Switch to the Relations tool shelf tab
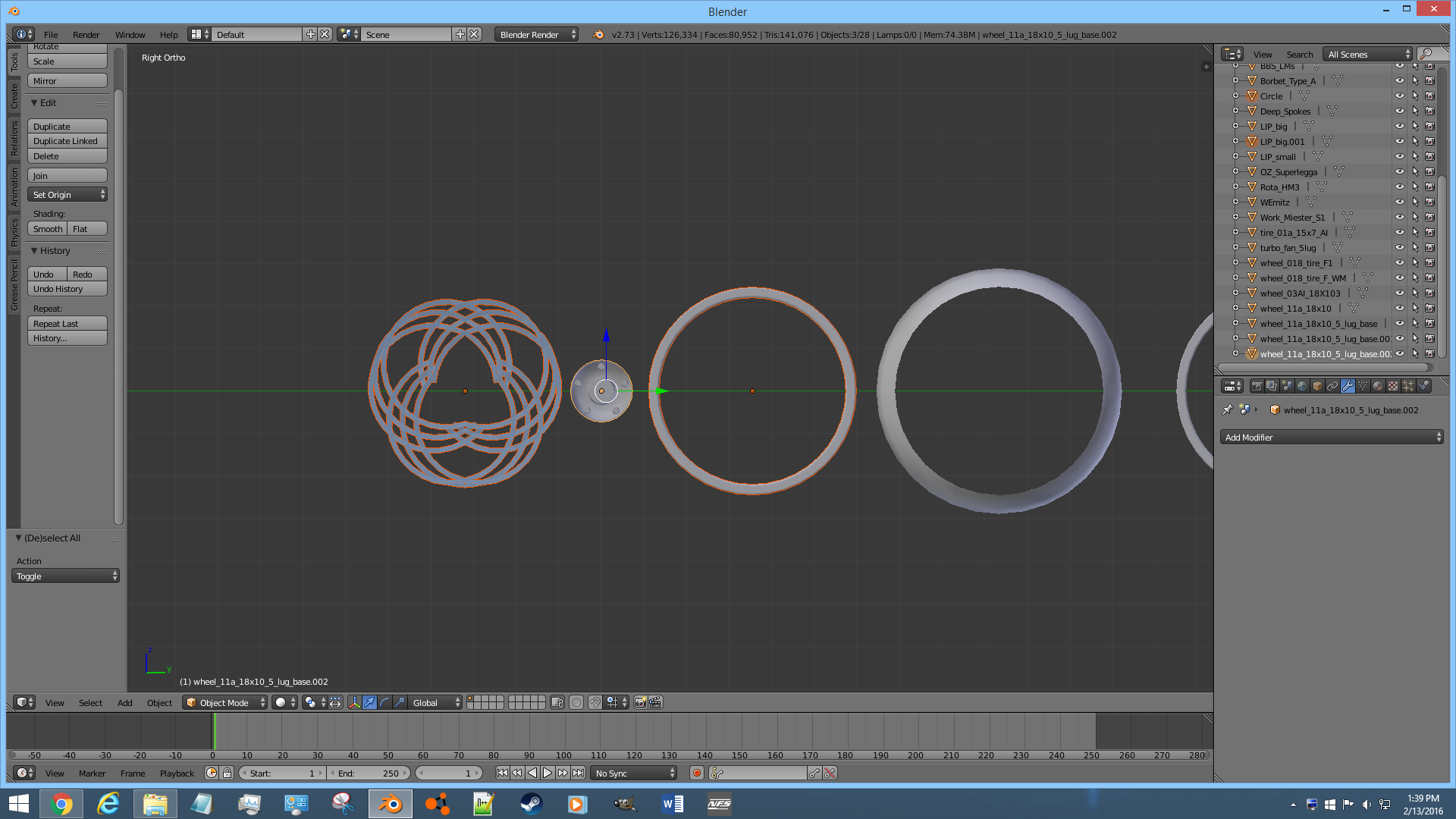The height and width of the screenshot is (819, 1456). tap(14, 139)
